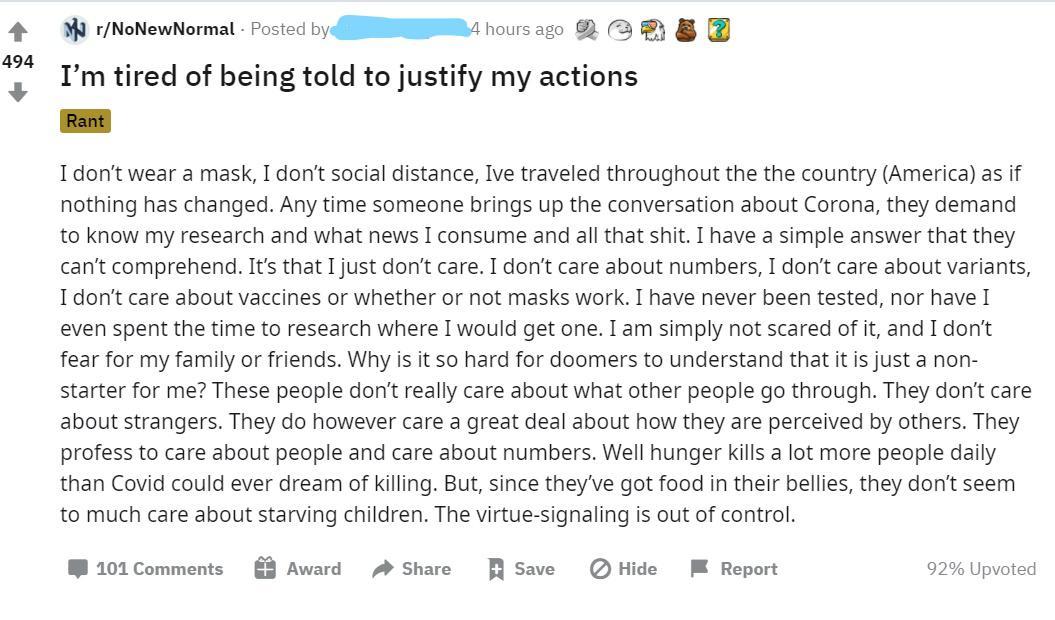The width and height of the screenshot is (1055, 620).
Task: Report the post using the flag button
Action: (x=734, y=569)
